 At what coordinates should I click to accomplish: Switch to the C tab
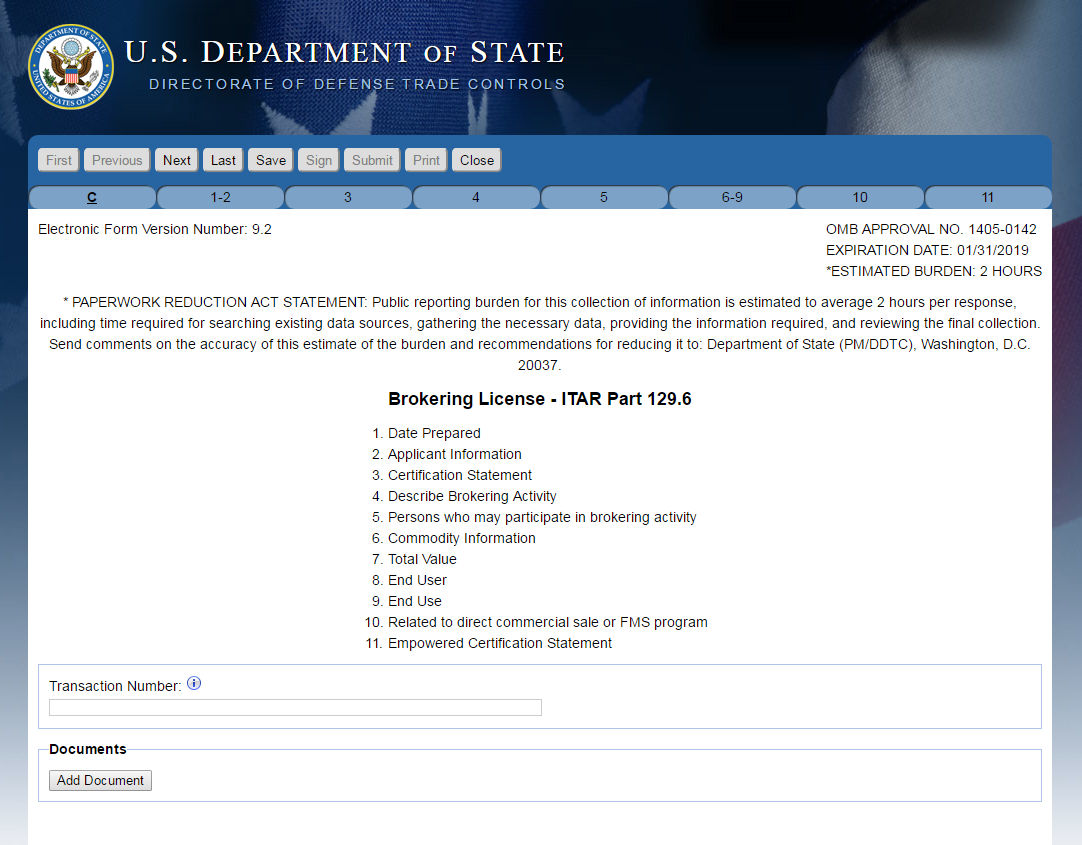click(92, 197)
